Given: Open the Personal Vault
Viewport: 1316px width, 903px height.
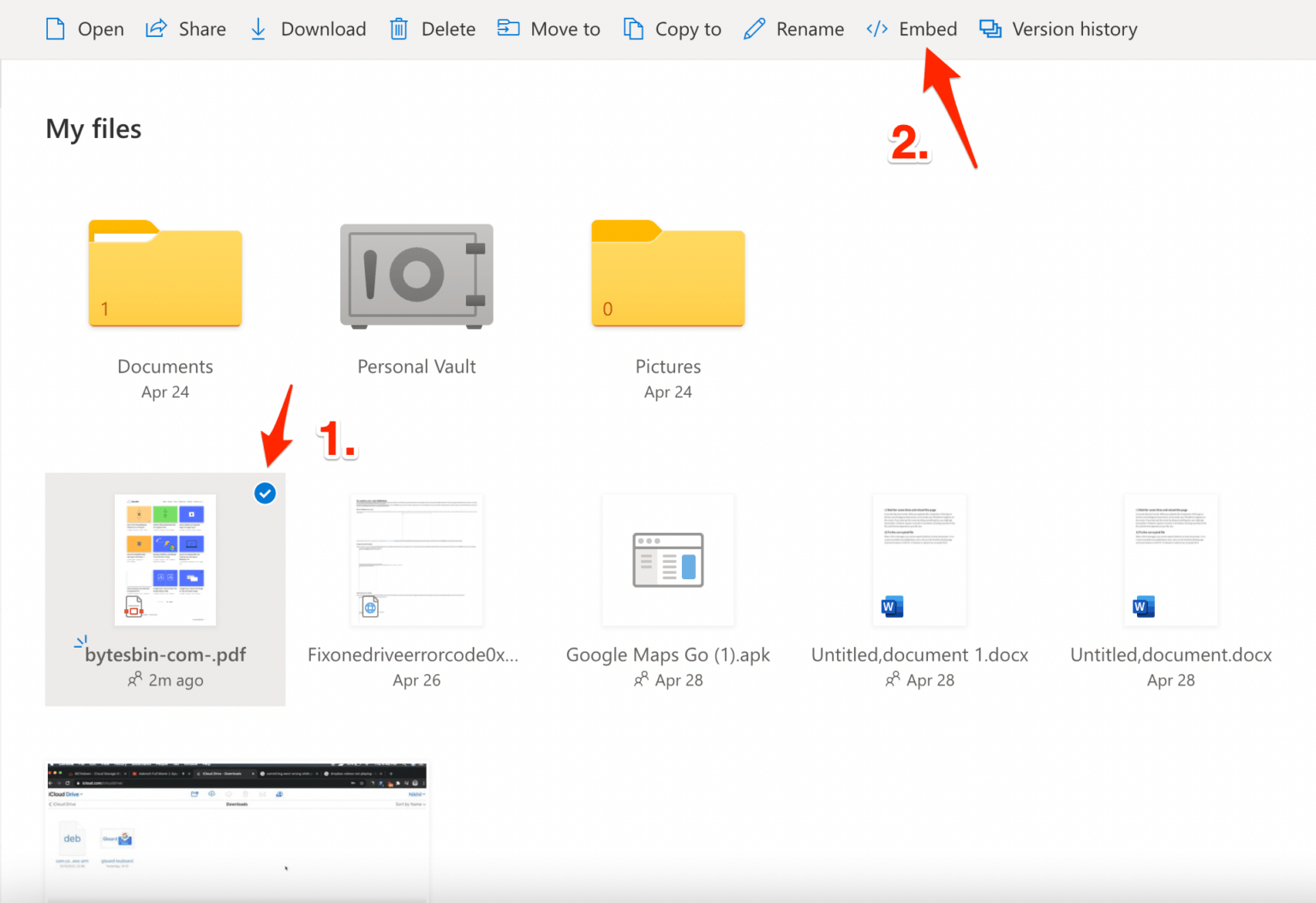Looking at the screenshot, I should [416, 276].
